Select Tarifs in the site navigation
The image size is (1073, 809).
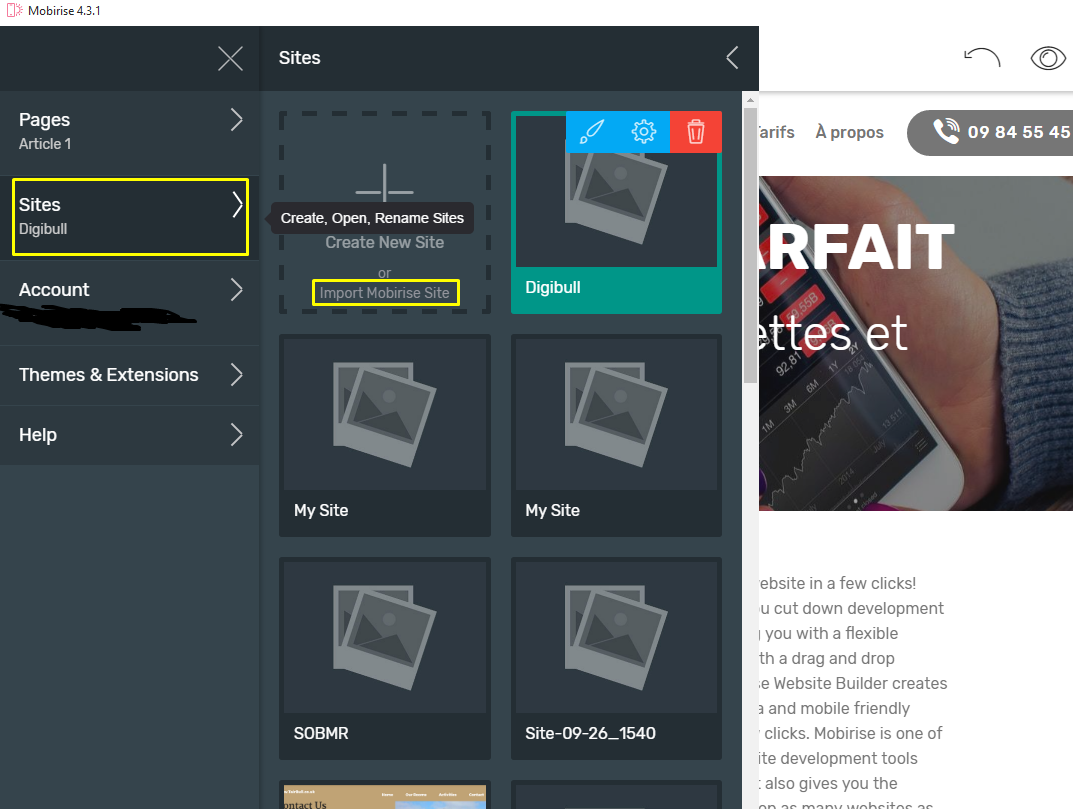[x=777, y=131]
